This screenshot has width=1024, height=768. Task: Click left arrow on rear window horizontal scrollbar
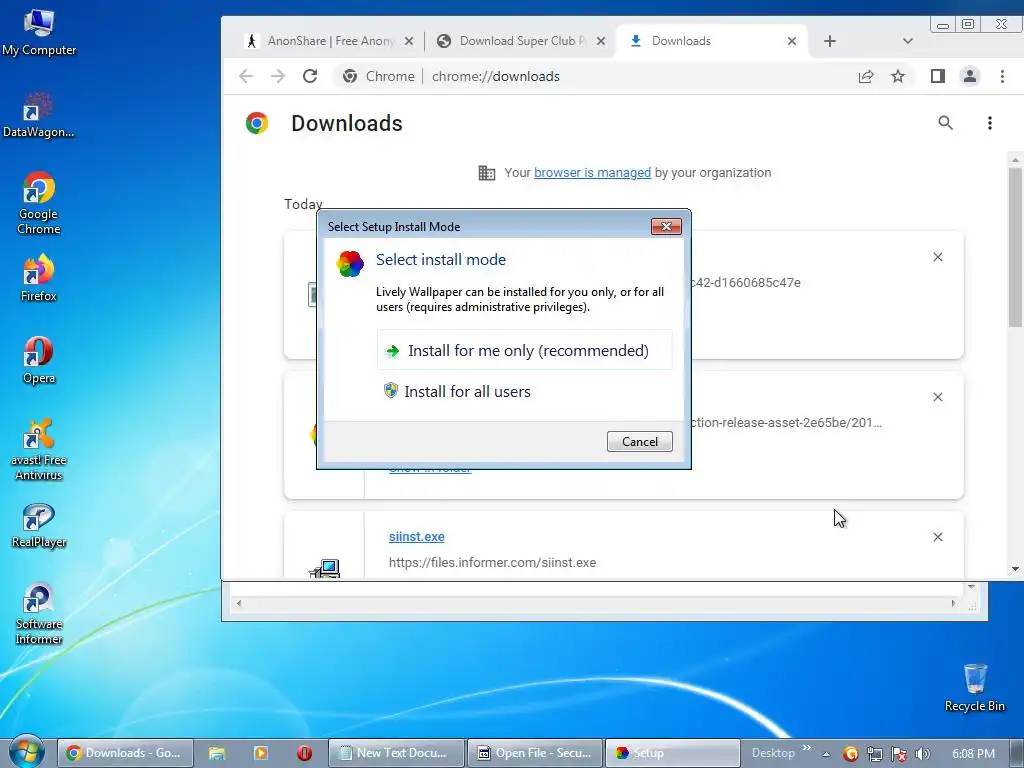click(239, 603)
